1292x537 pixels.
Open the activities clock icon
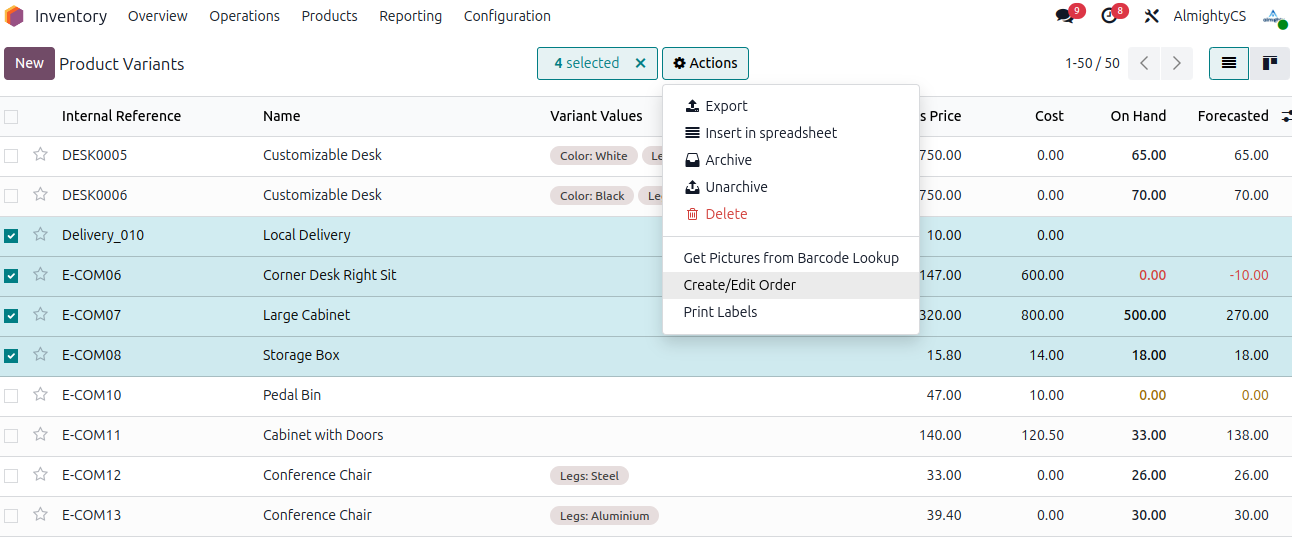tap(1109, 16)
